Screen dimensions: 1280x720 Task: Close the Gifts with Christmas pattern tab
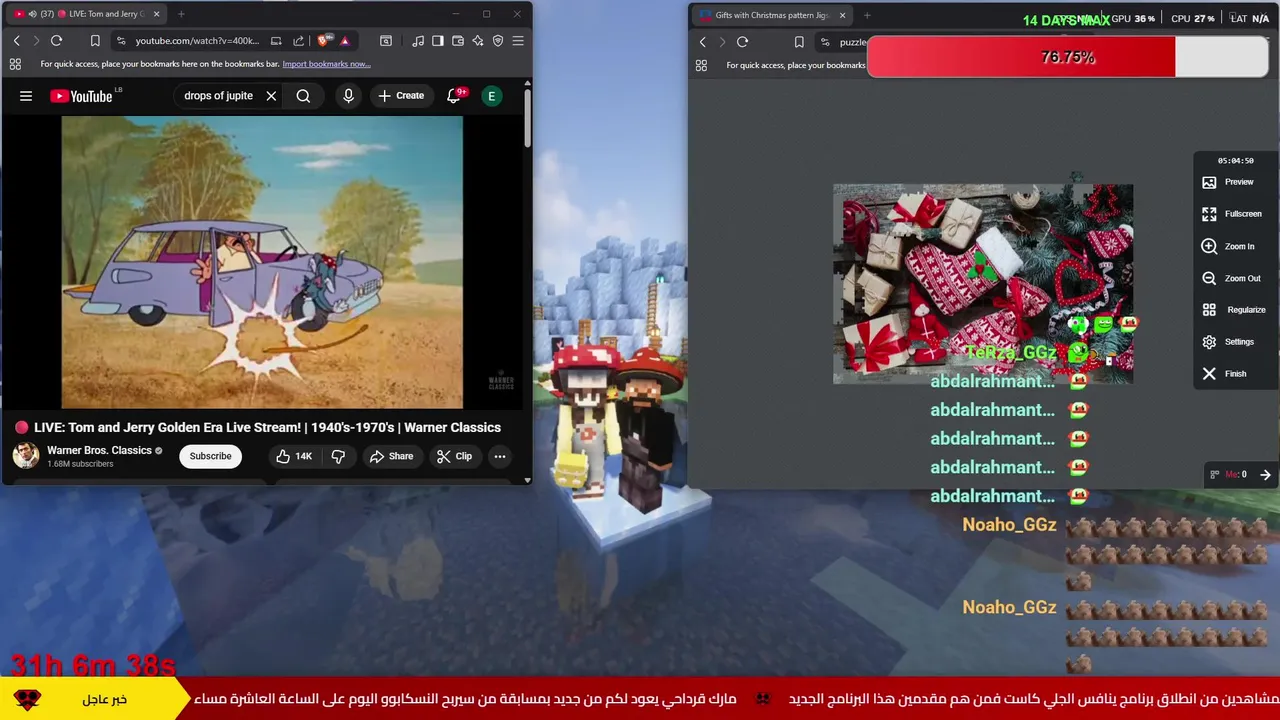tap(842, 15)
